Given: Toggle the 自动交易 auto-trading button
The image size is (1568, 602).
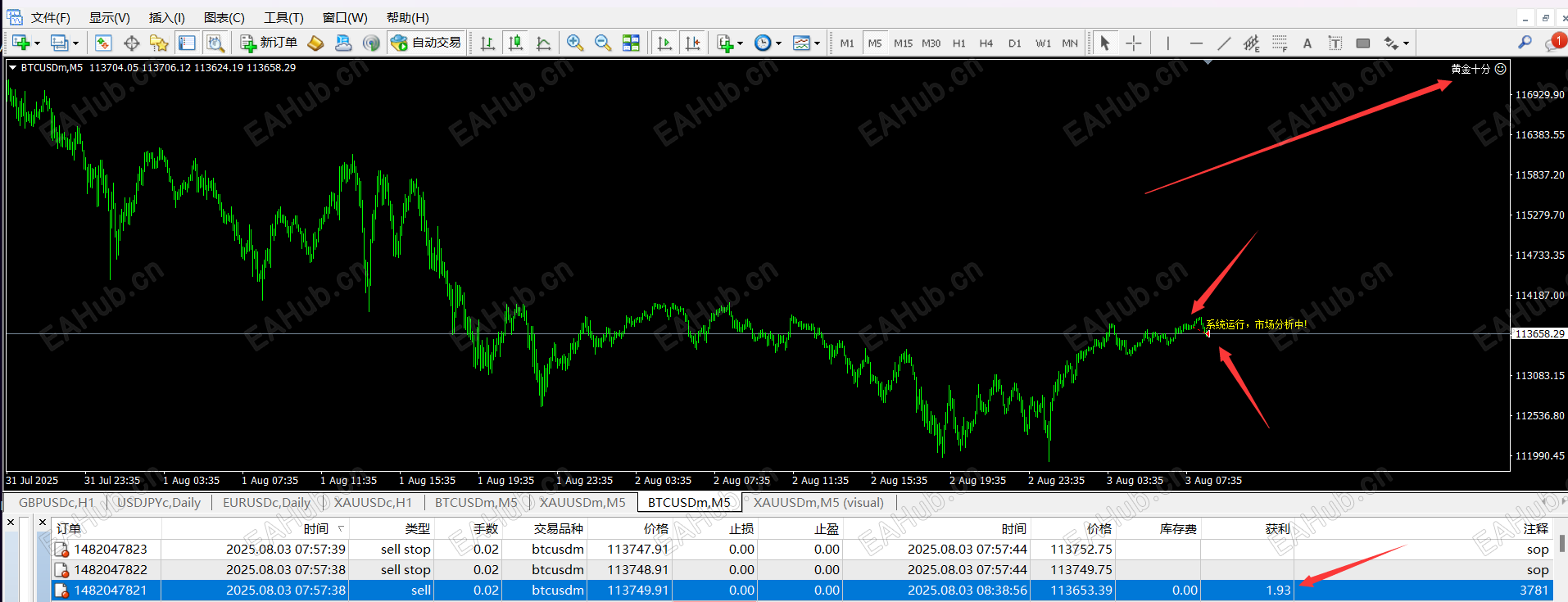Looking at the screenshot, I should pos(426,43).
